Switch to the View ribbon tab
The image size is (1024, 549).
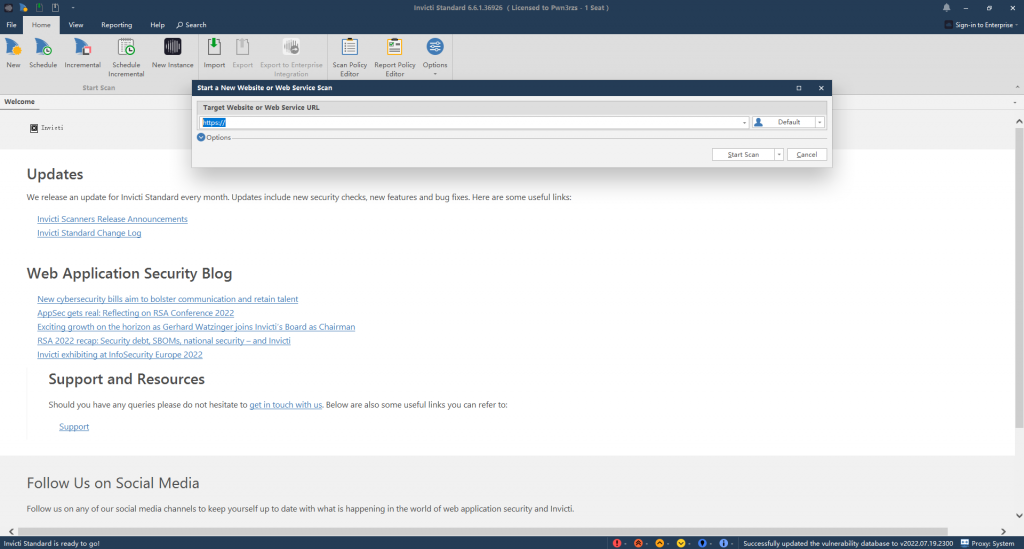pos(76,25)
